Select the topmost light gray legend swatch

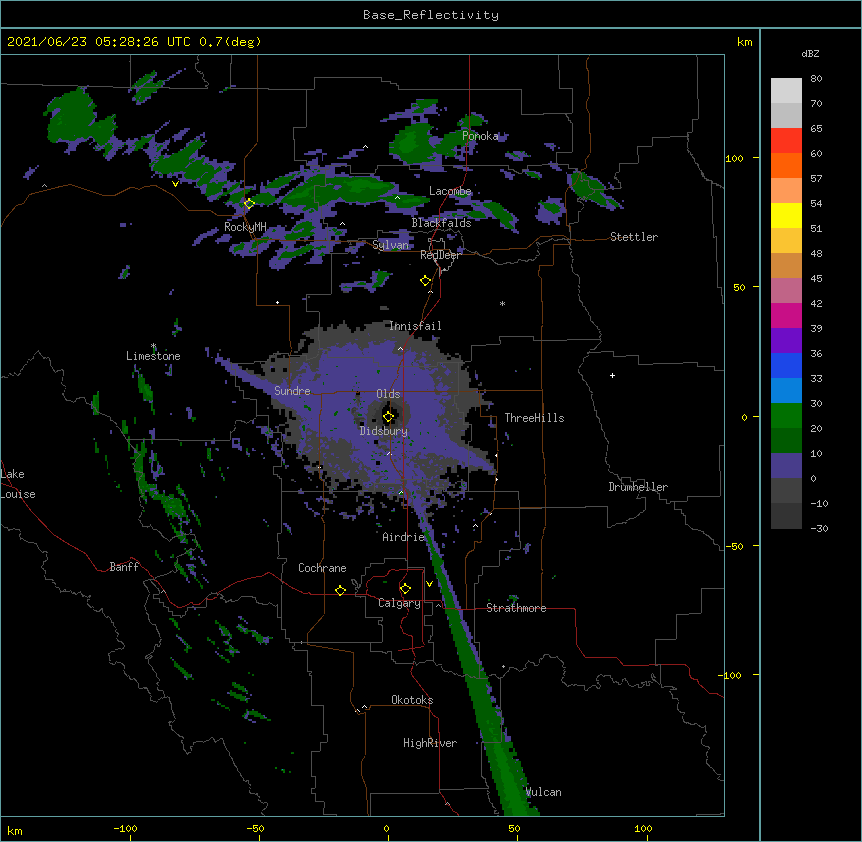pyautogui.click(x=786, y=91)
